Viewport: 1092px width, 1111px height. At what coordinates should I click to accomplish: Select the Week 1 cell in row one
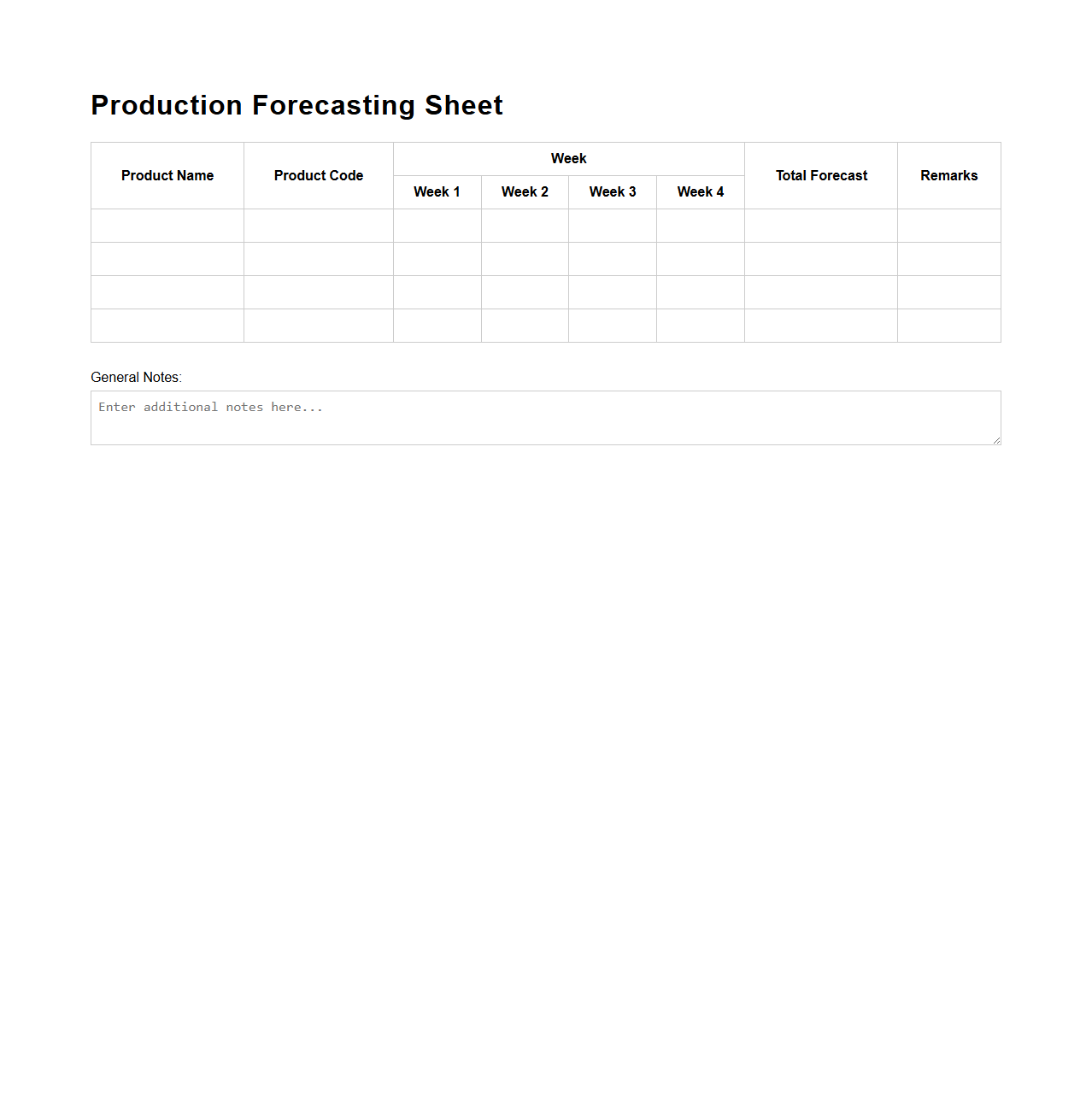(437, 226)
